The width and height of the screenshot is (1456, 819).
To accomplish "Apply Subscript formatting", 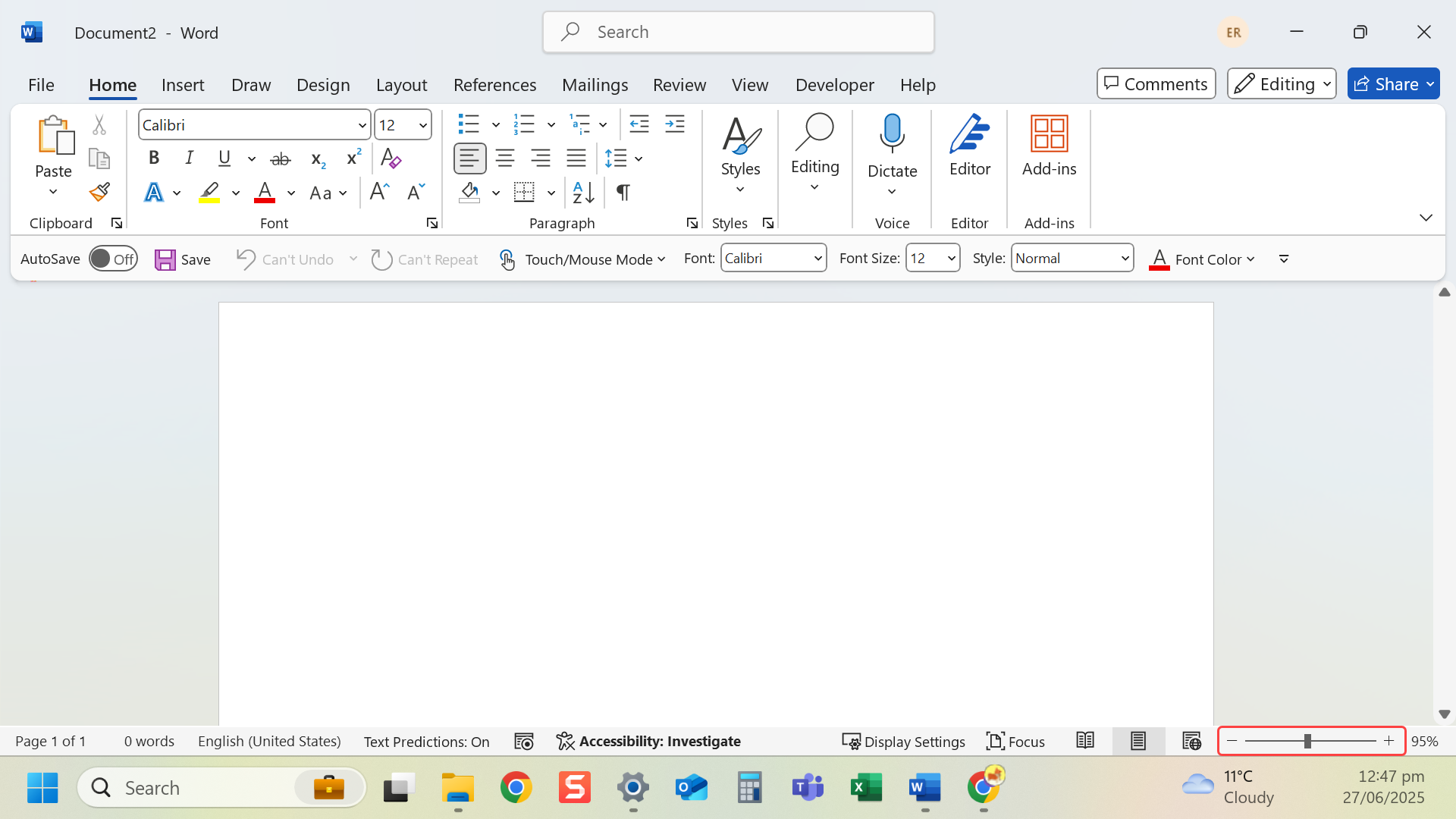I will coord(318,158).
